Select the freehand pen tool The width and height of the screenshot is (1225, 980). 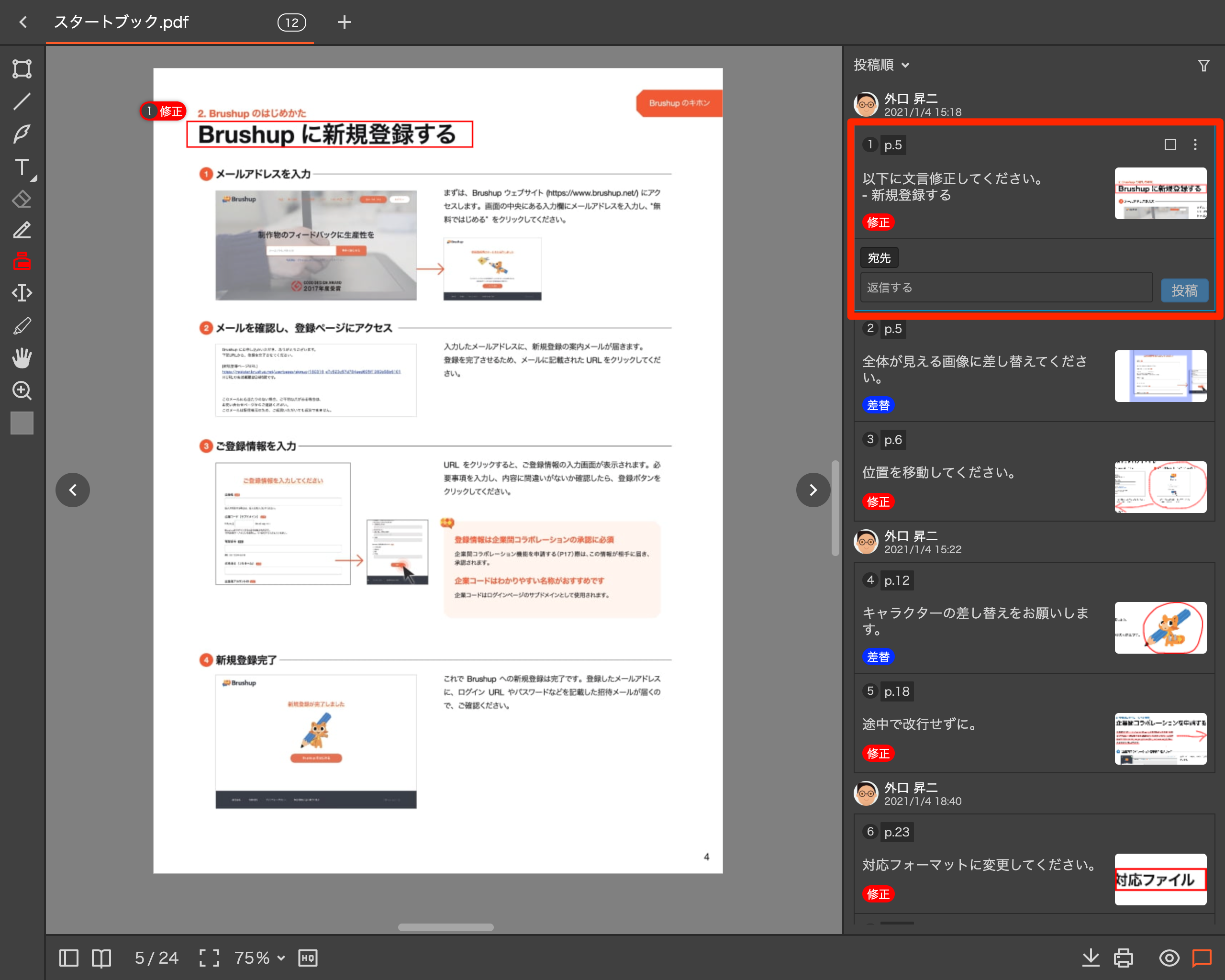[x=22, y=134]
